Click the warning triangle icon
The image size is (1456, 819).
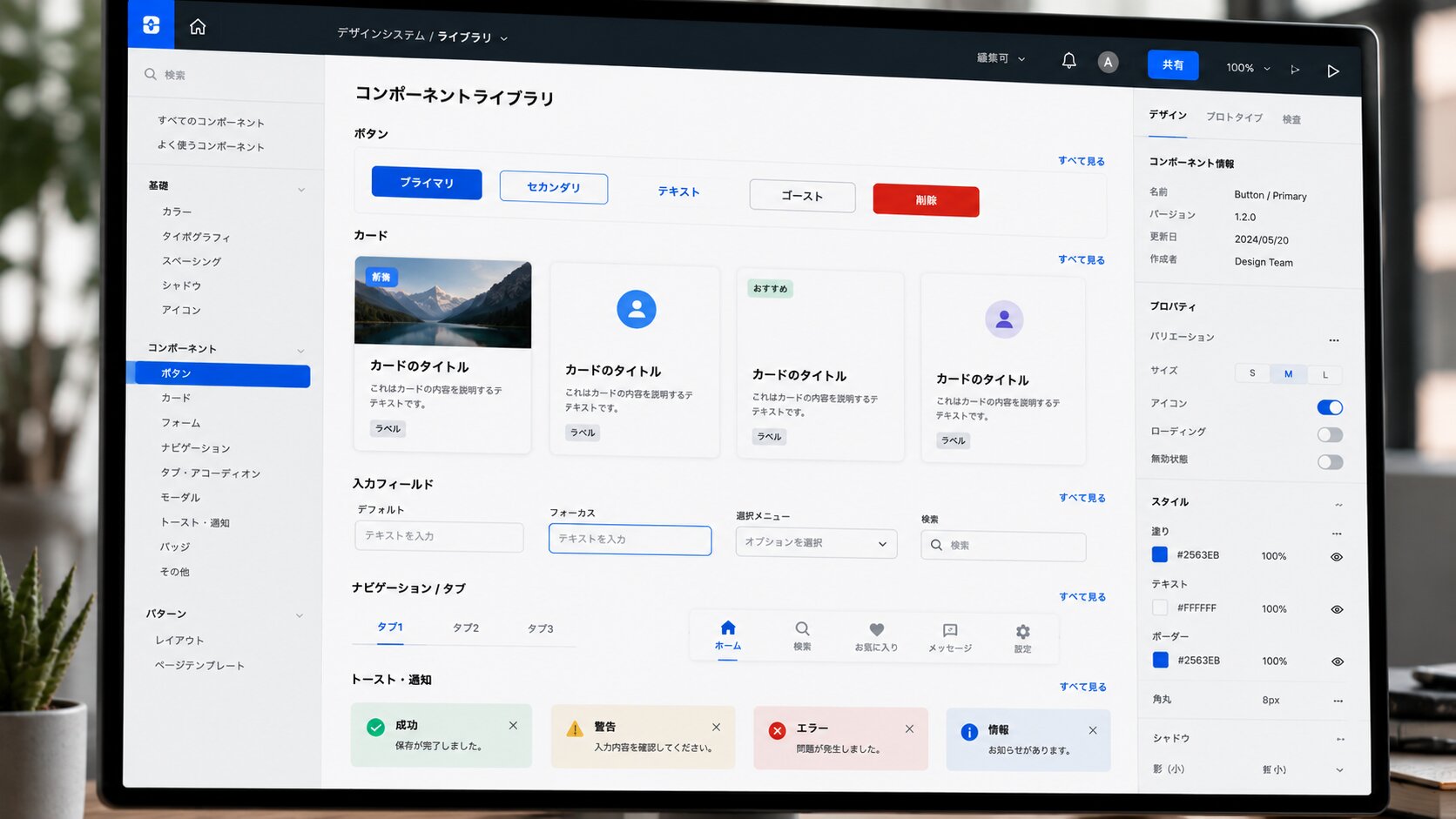[x=575, y=728]
